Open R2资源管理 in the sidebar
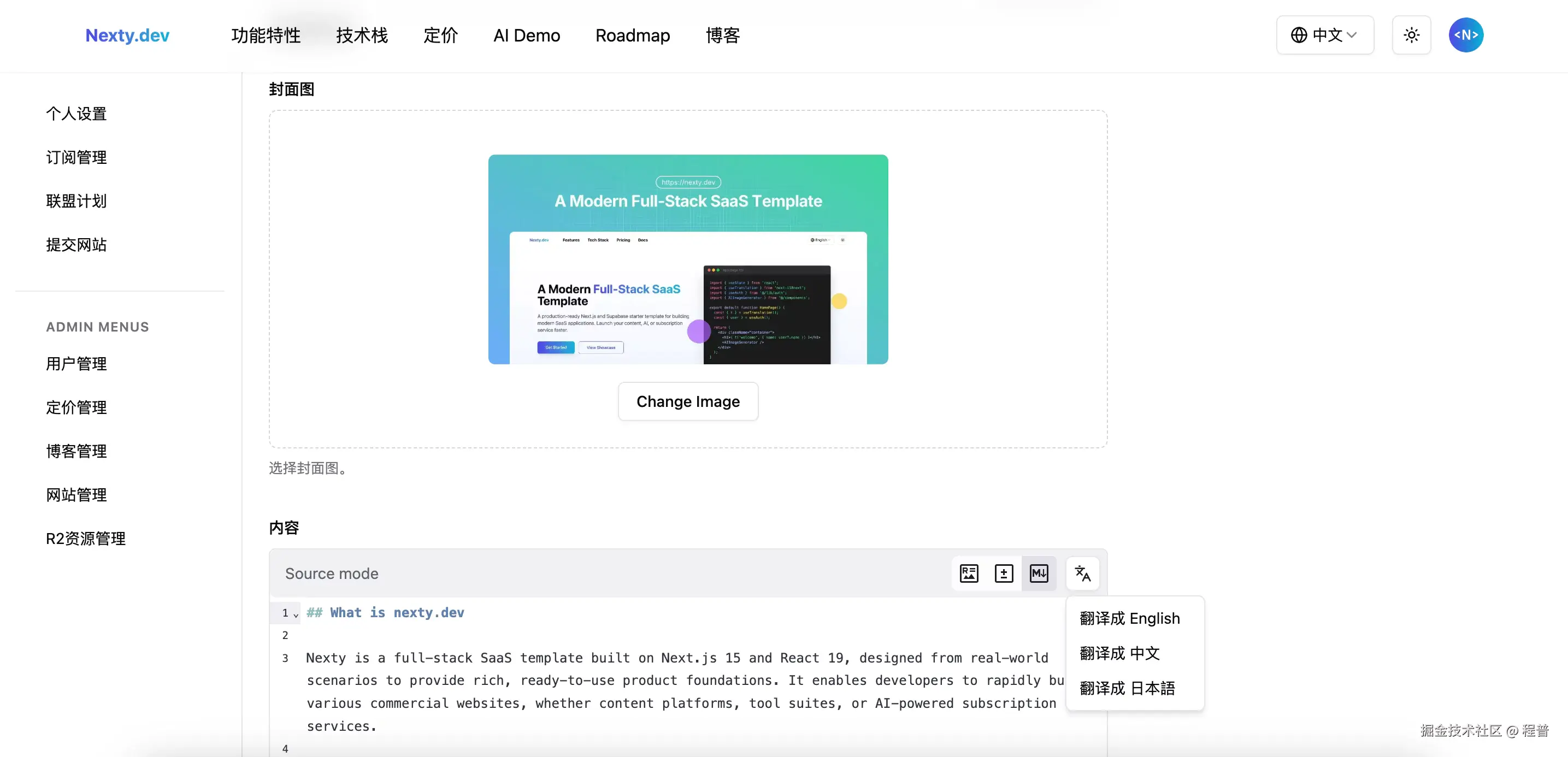1568x757 pixels. click(85, 538)
